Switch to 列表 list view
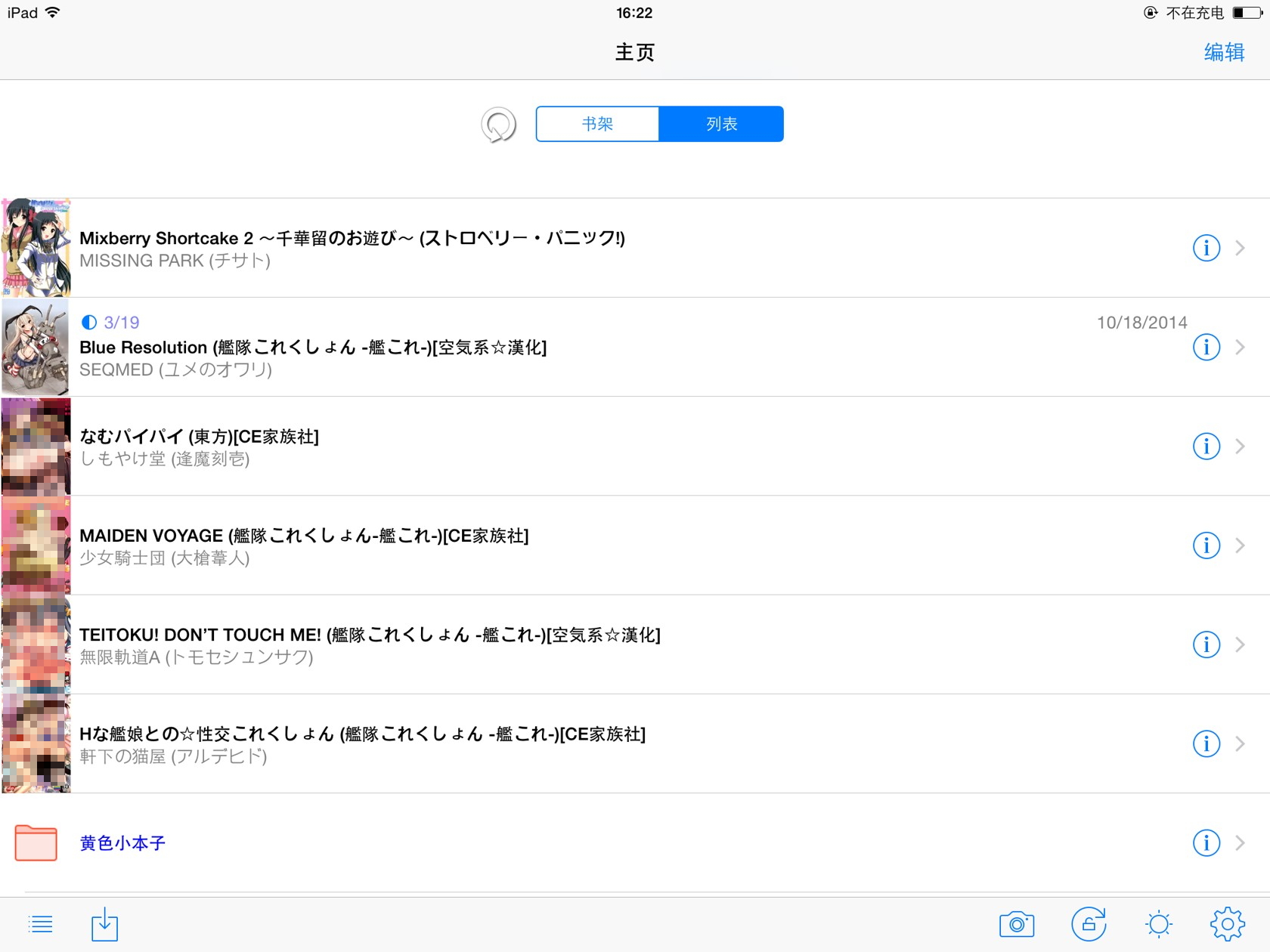 click(721, 124)
